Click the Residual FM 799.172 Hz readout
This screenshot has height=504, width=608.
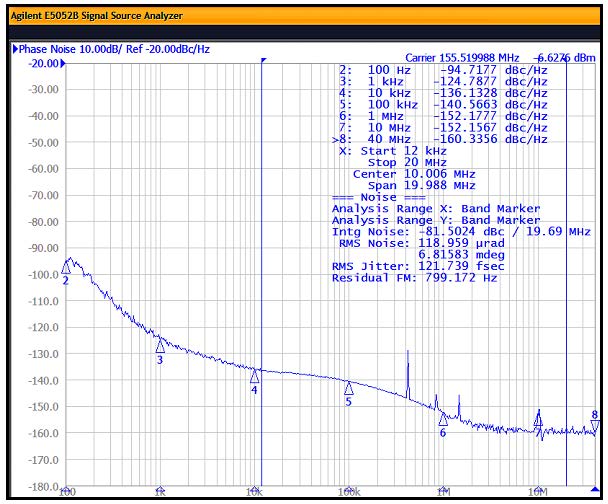tap(414, 277)
